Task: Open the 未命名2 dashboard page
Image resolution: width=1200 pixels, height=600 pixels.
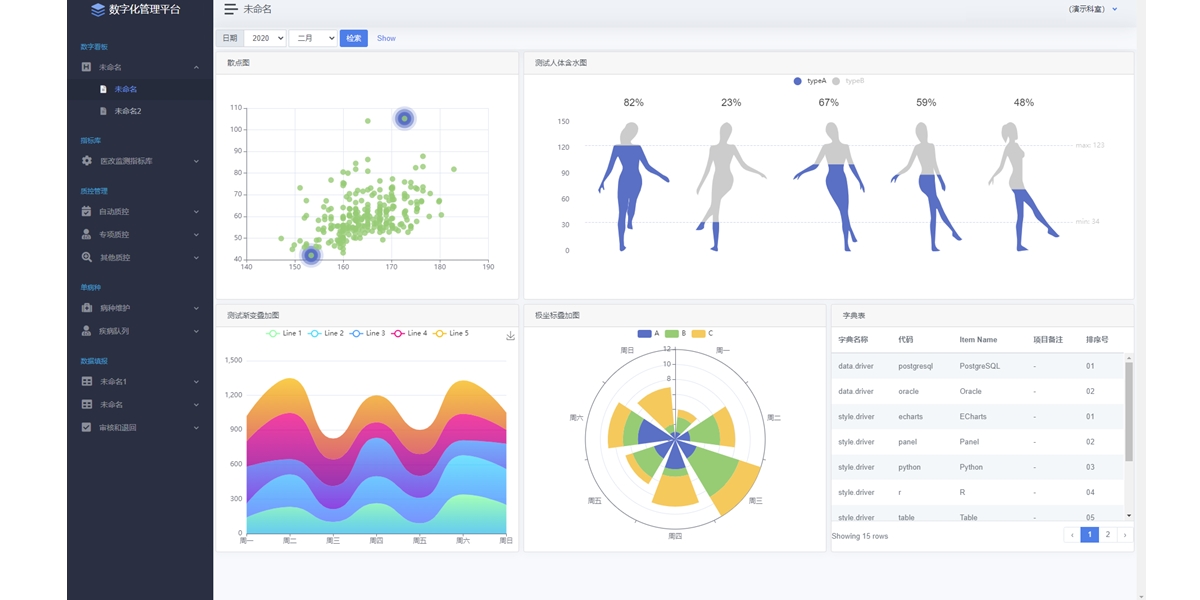Action: click(127, 111)
